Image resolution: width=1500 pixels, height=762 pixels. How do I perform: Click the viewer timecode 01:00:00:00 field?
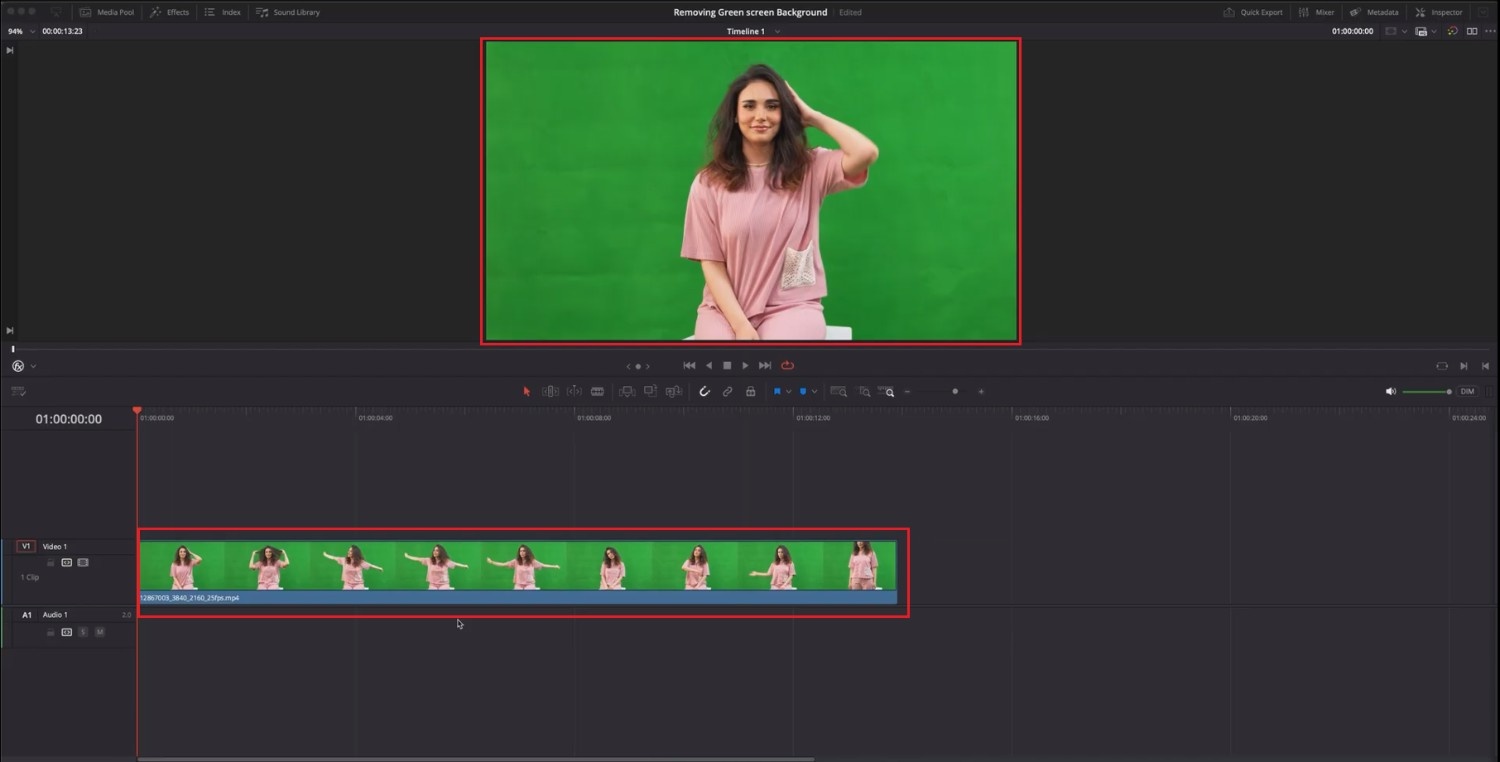[1352, 31]
